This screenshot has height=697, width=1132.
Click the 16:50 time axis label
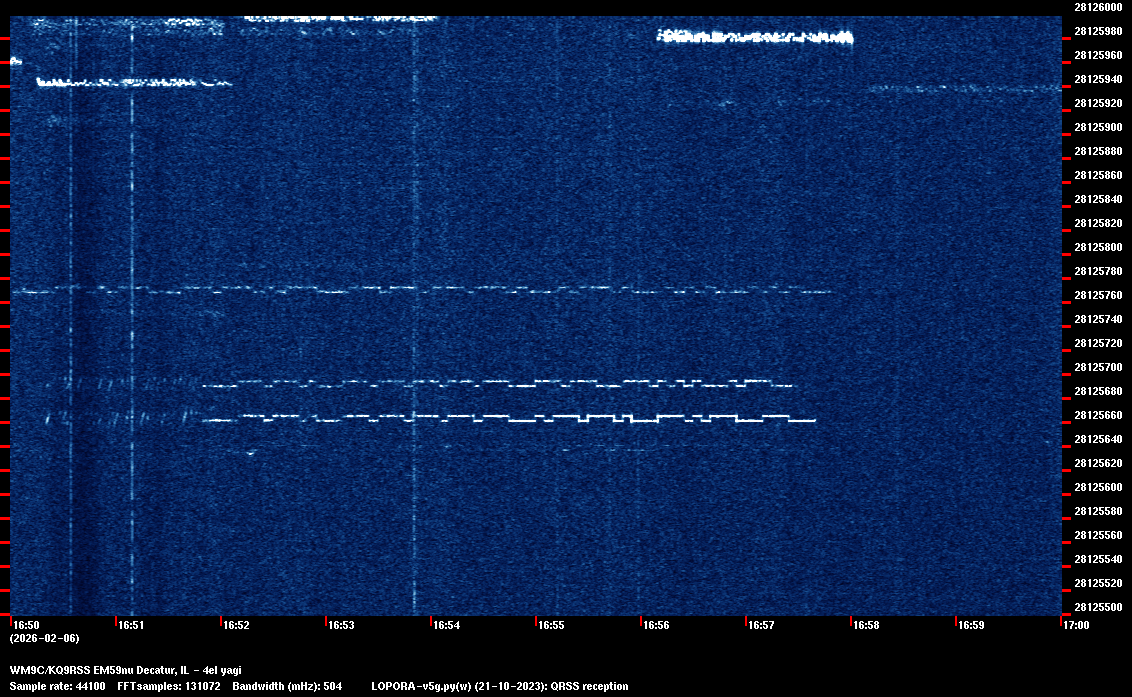tap(26, 625)
